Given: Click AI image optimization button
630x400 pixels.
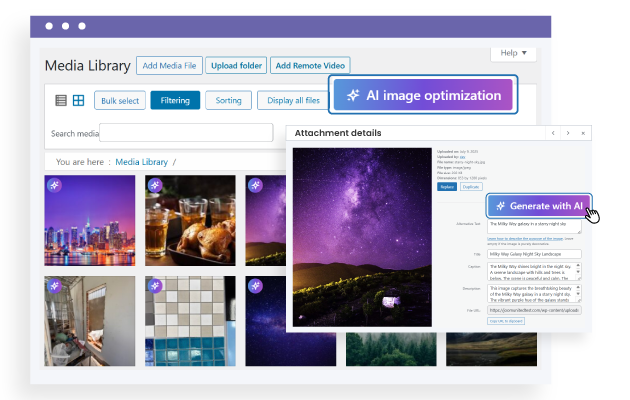Looking at the screenshot, I should coord(423,95).
